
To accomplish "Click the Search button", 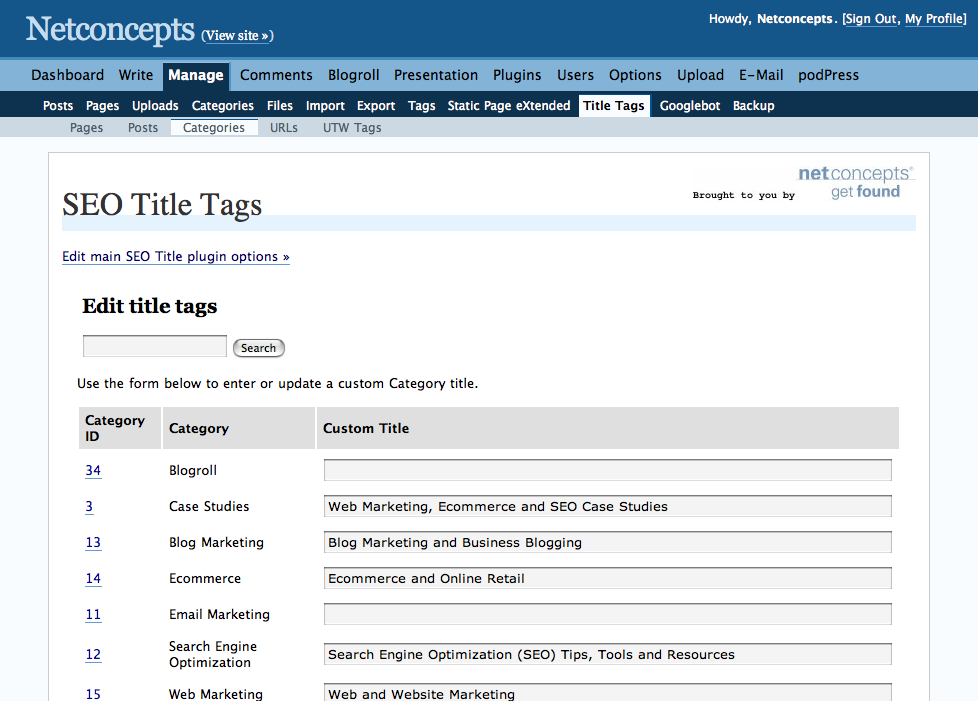I will 259,348.
